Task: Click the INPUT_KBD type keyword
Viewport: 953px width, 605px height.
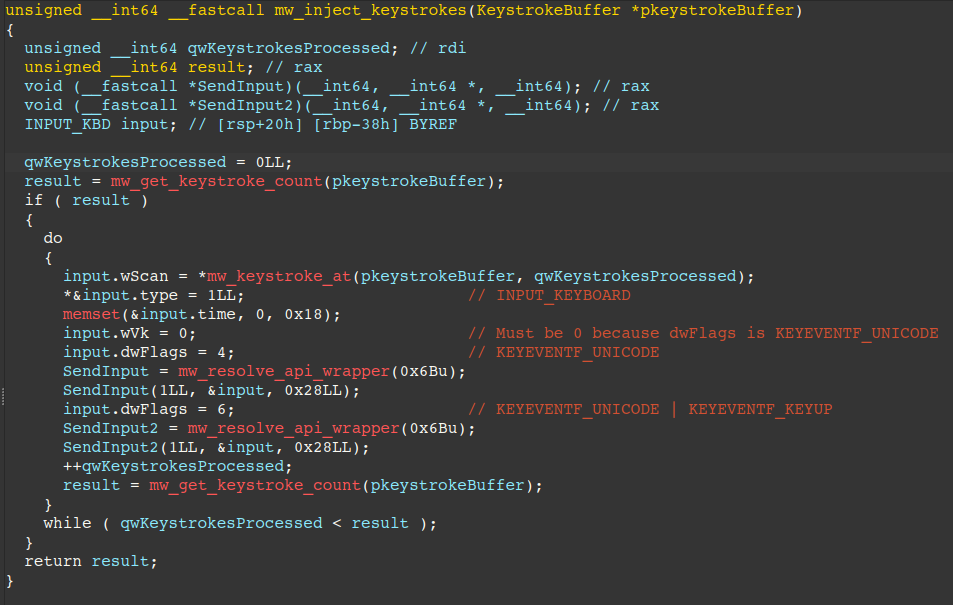Action: [62, 123]
